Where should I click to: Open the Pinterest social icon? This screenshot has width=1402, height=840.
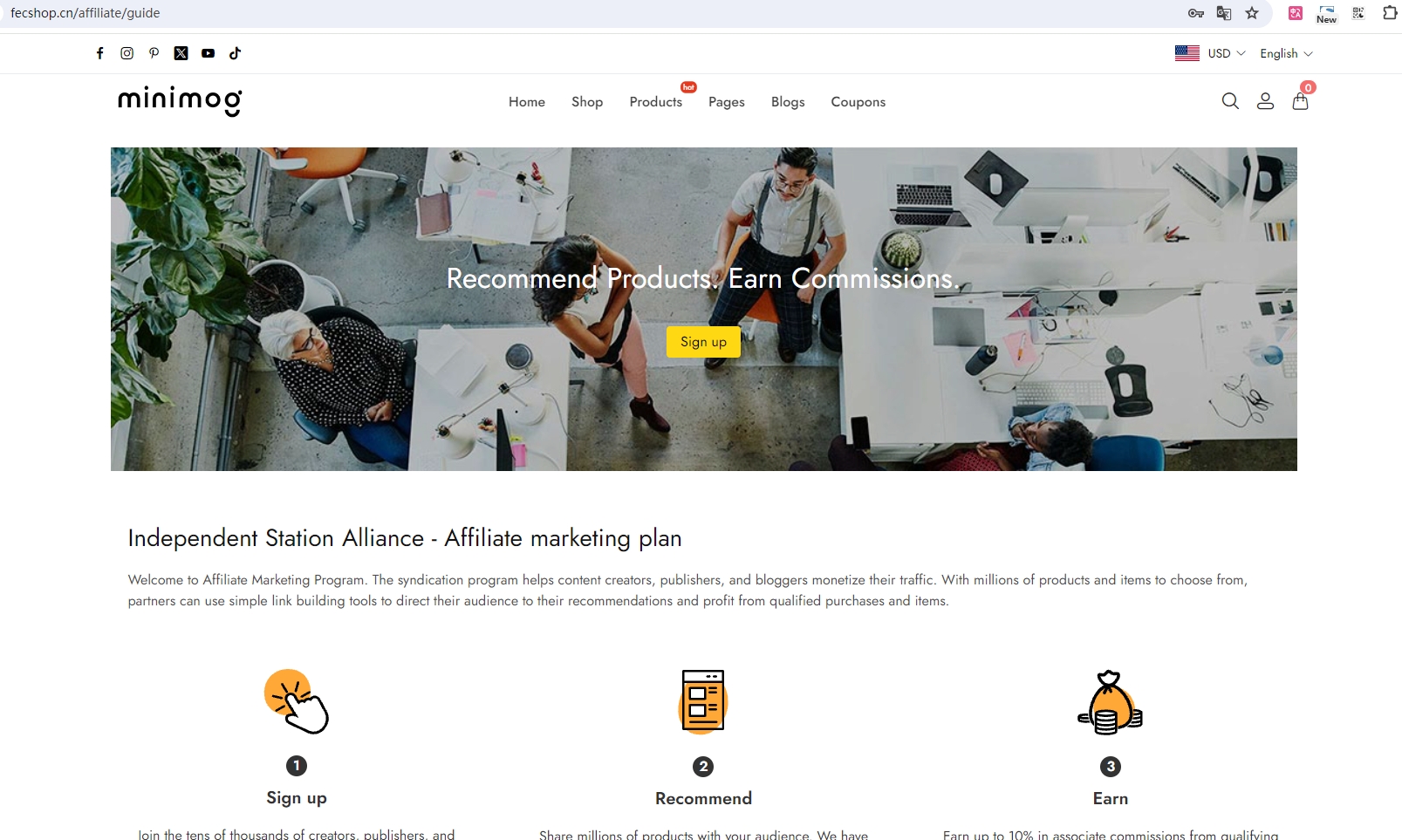pos(154,53)
